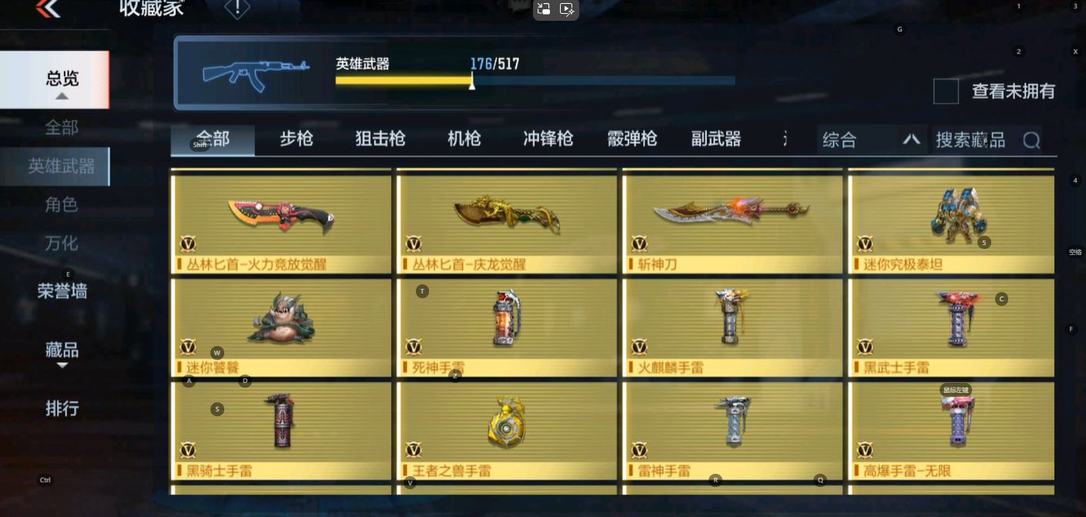Image resolution: width=1086 pixels, height=517 pixels.
Task: Click the rifle silhouette icon in 英雄武器 banner
Action: pos(256,73)
